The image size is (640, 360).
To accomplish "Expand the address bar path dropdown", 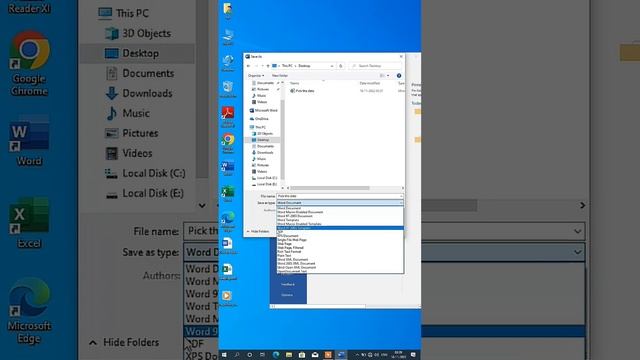I will (x=332, y=66).
